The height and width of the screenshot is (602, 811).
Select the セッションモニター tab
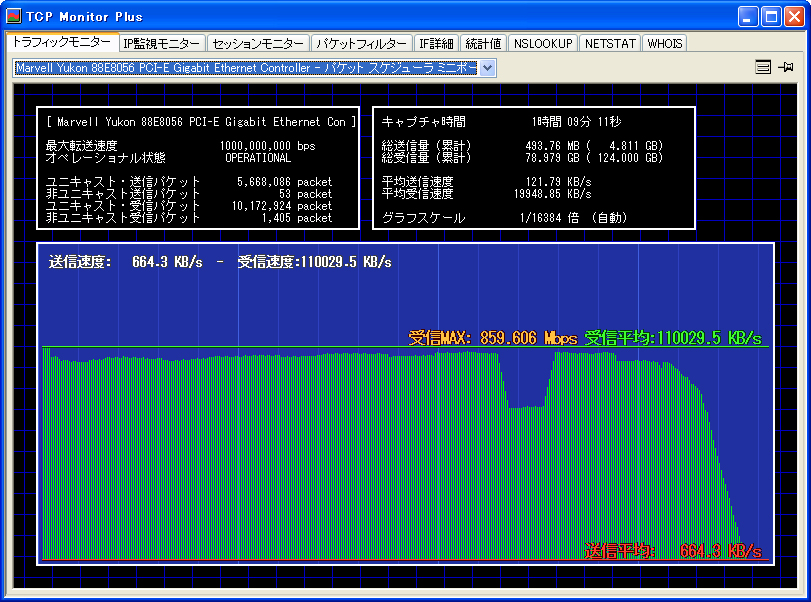point(258,44)
